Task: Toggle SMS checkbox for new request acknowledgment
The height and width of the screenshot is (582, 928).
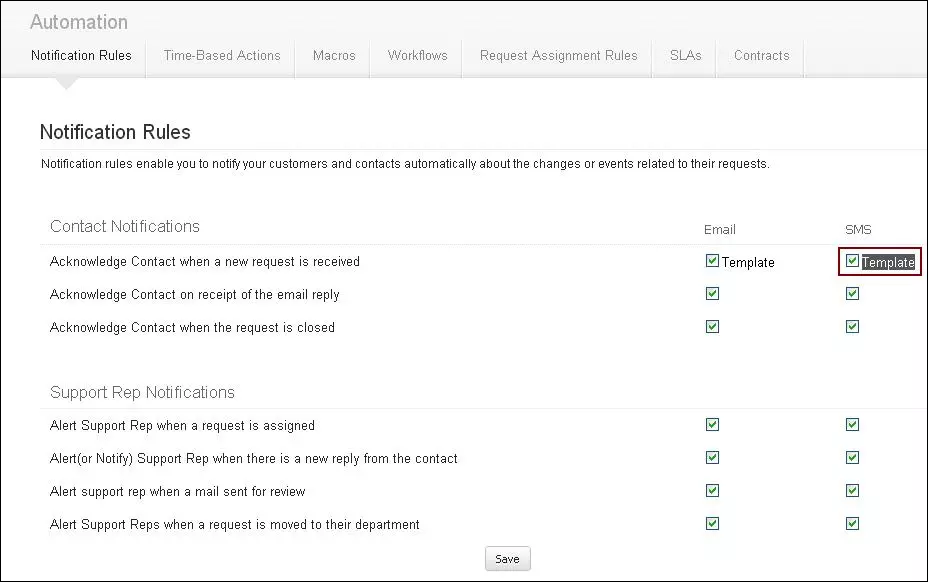Action: coord(852,261)
